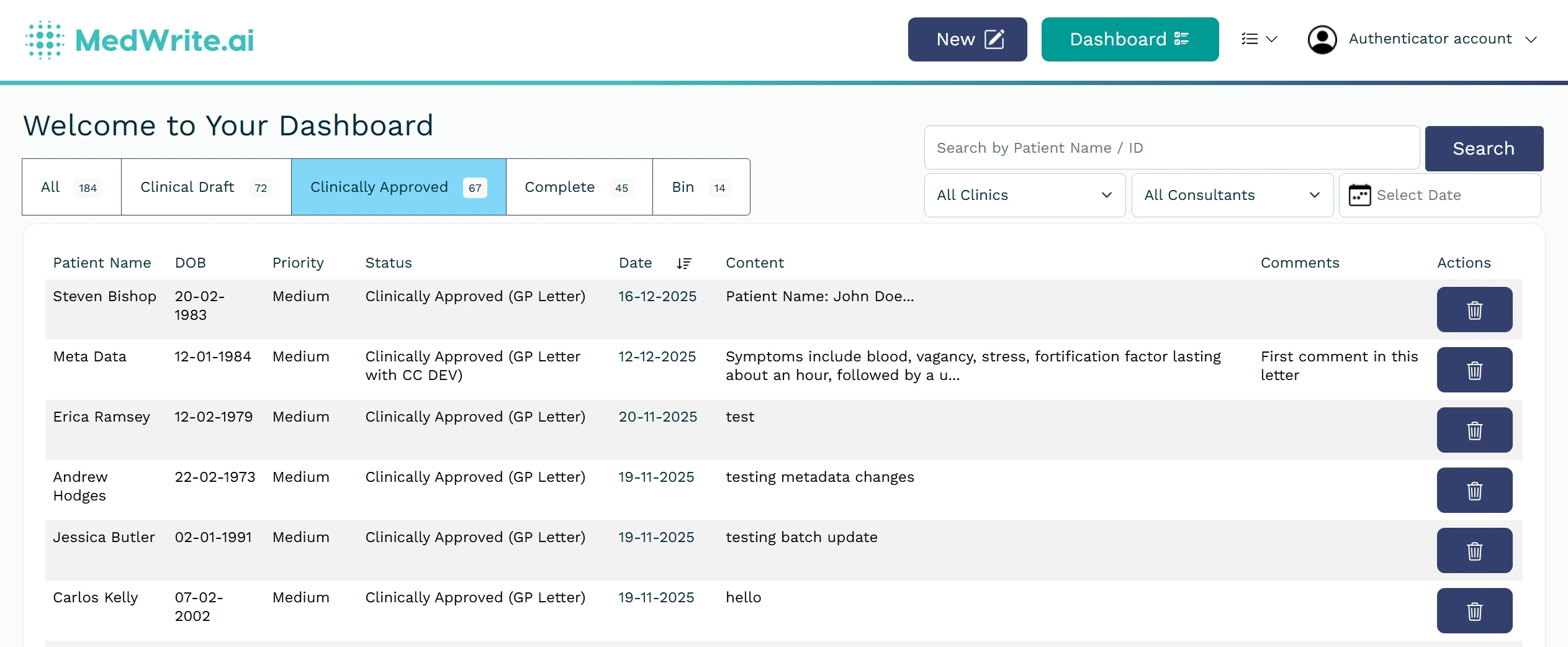The height and width of the screenshot is (647, 1568).
Task: Click the sort icon next to Date column
Action: point(685,263)
